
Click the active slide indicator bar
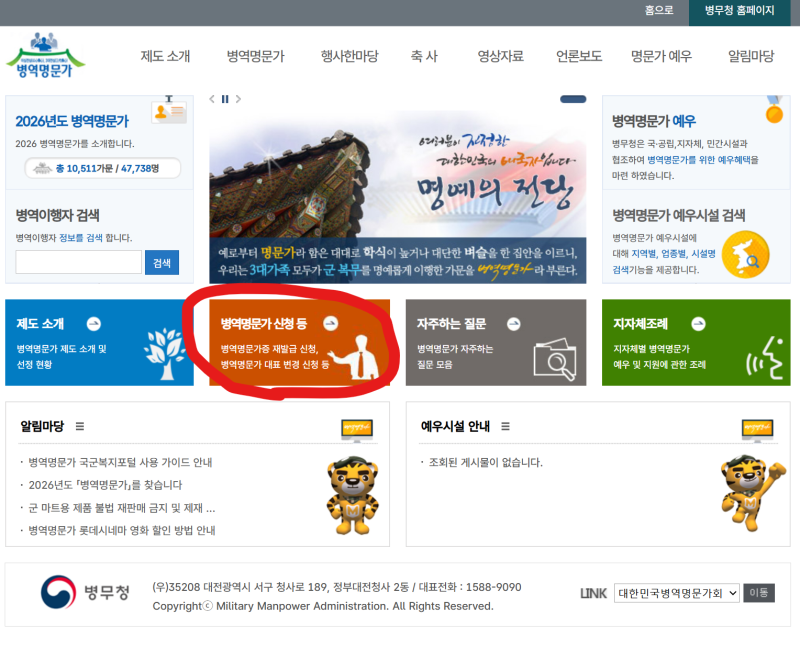pyautogui.click(x=573, y=99)
